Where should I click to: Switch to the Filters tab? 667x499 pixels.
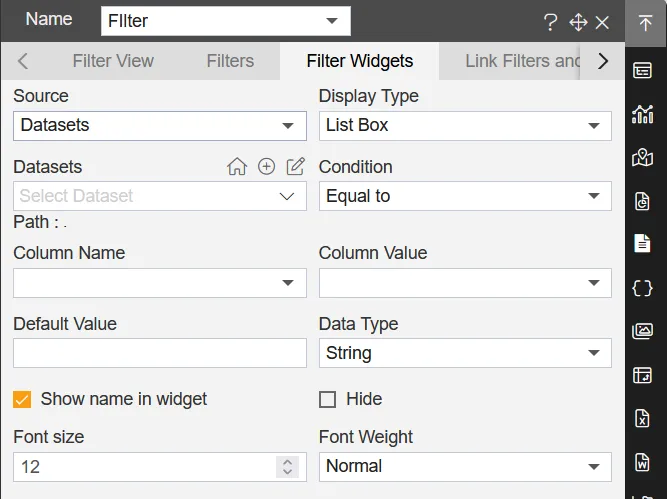pyautogui.click(x=230, y=61)
